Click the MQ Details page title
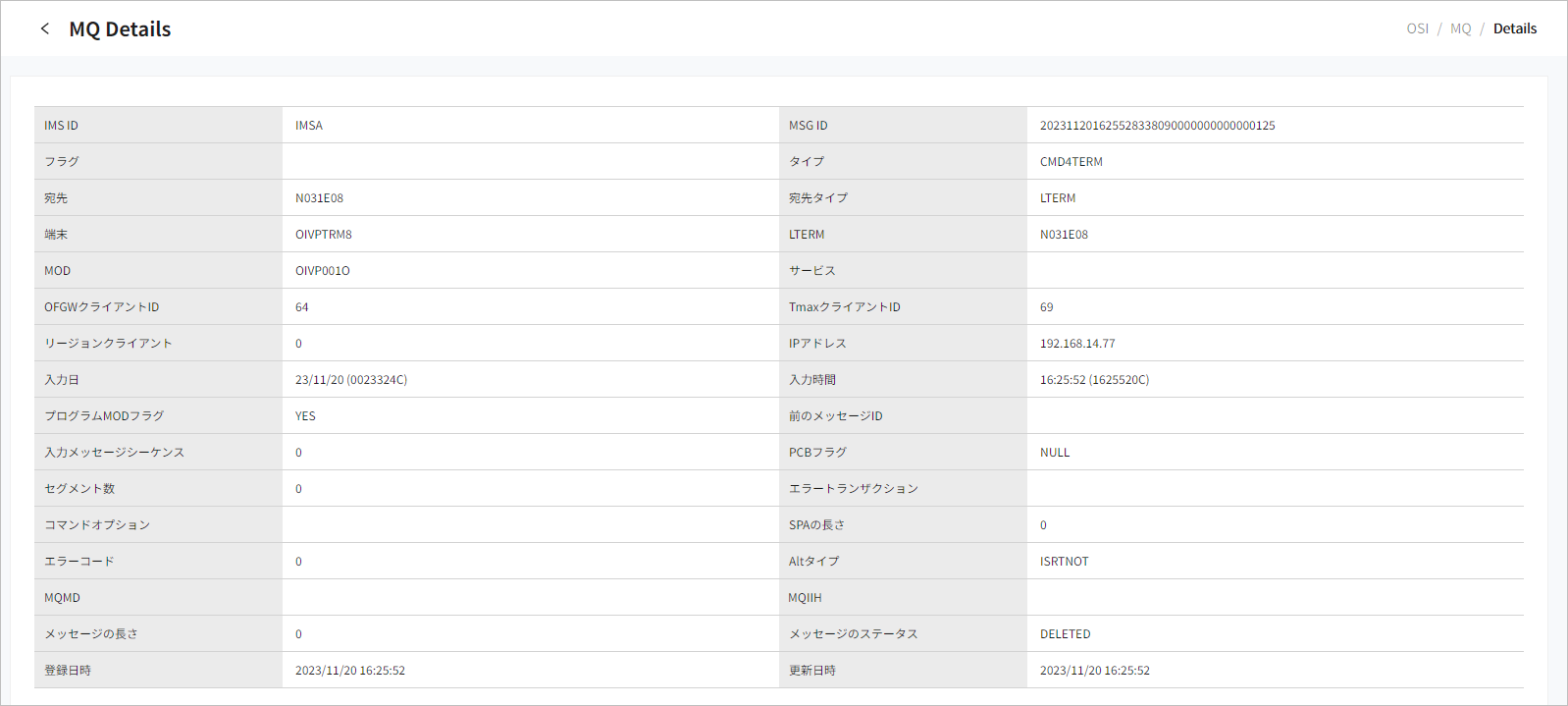 click(120, 29)
